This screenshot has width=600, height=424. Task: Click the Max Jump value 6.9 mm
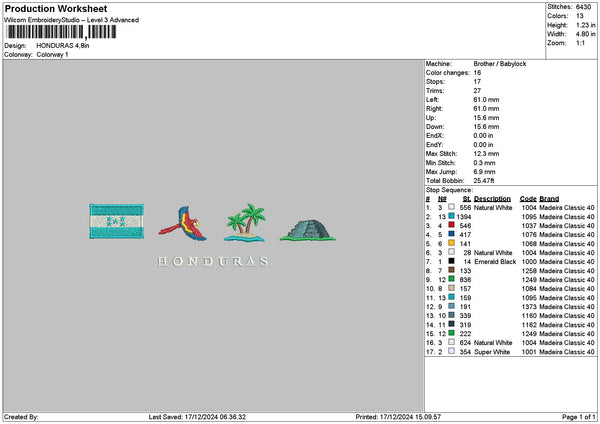point(484,172)
